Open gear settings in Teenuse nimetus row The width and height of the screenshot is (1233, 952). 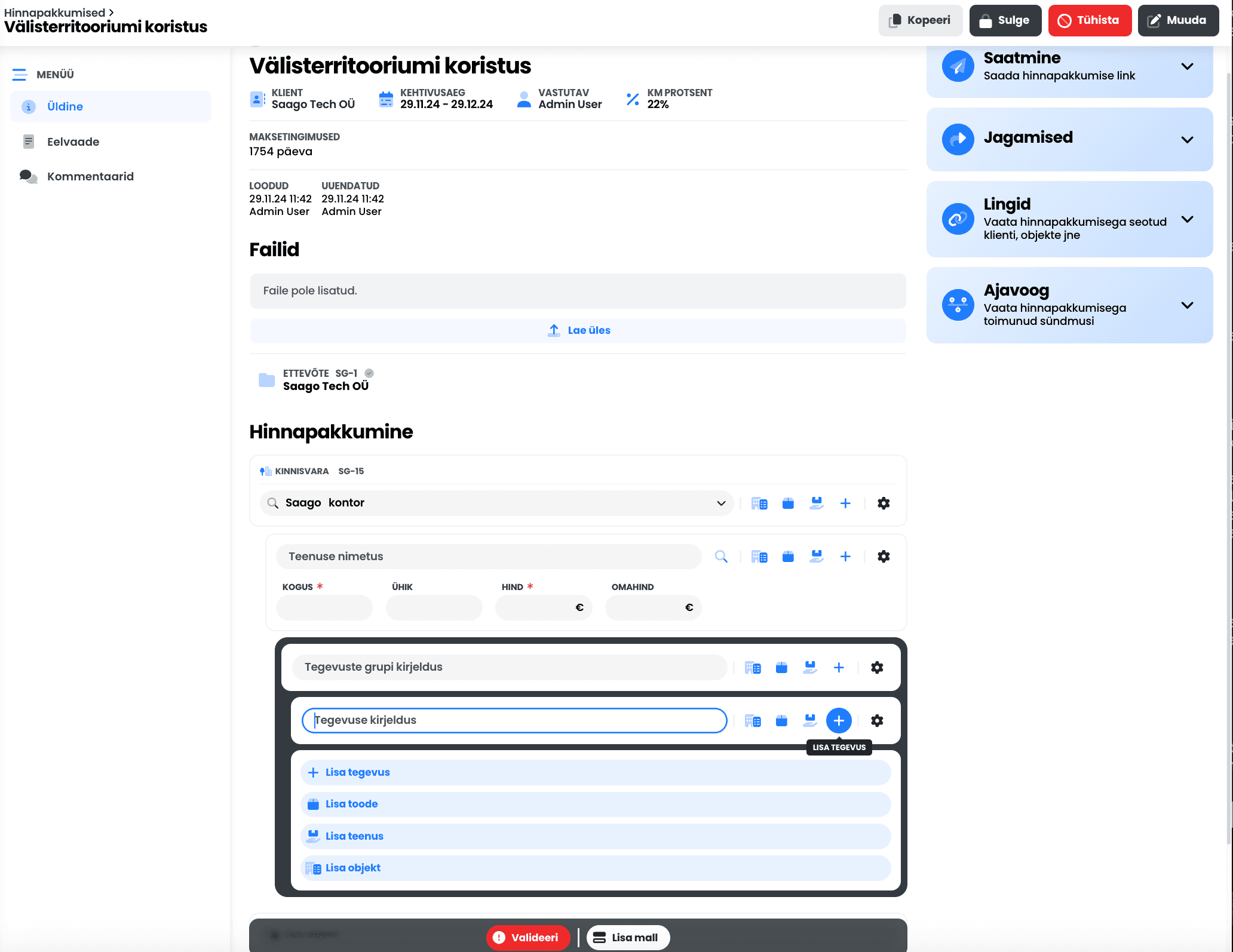[884, 557]
